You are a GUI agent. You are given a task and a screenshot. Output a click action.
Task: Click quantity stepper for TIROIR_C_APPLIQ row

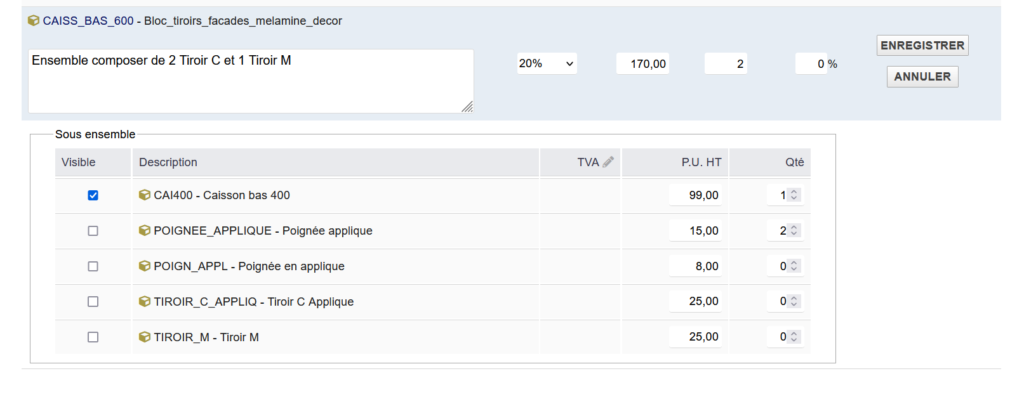click(x=793, y=302)
